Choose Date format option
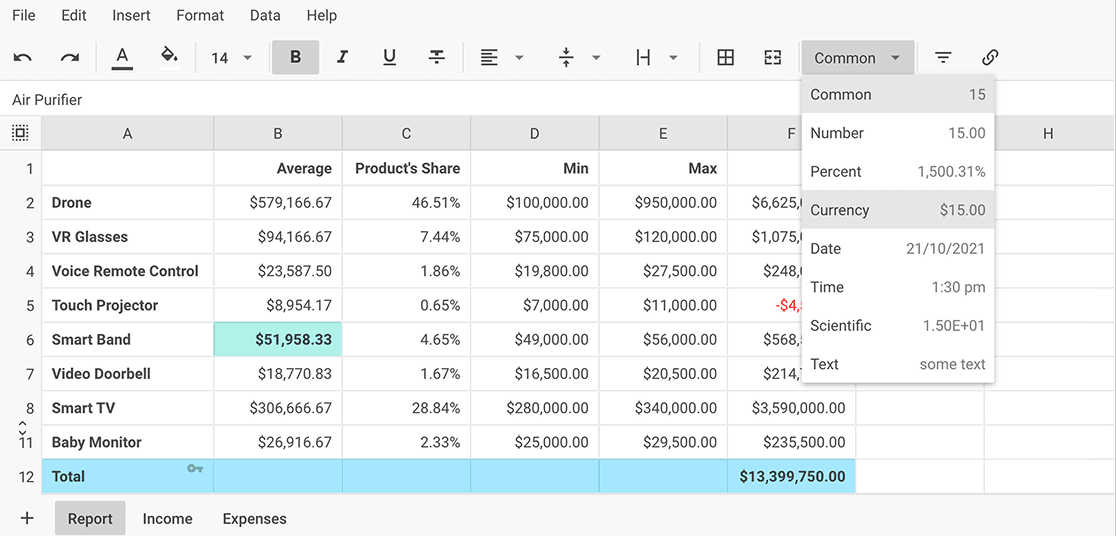Image resolution: width=1116 pixels, height=536 pixels. (897, 248)
